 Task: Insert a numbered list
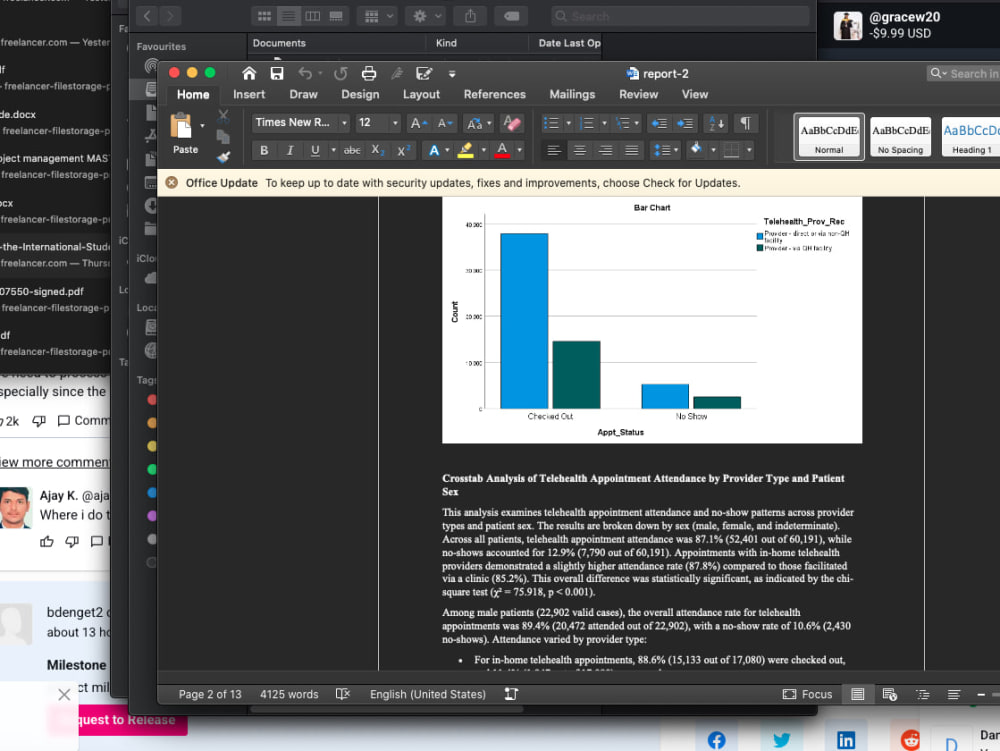(x=586, y=123)
